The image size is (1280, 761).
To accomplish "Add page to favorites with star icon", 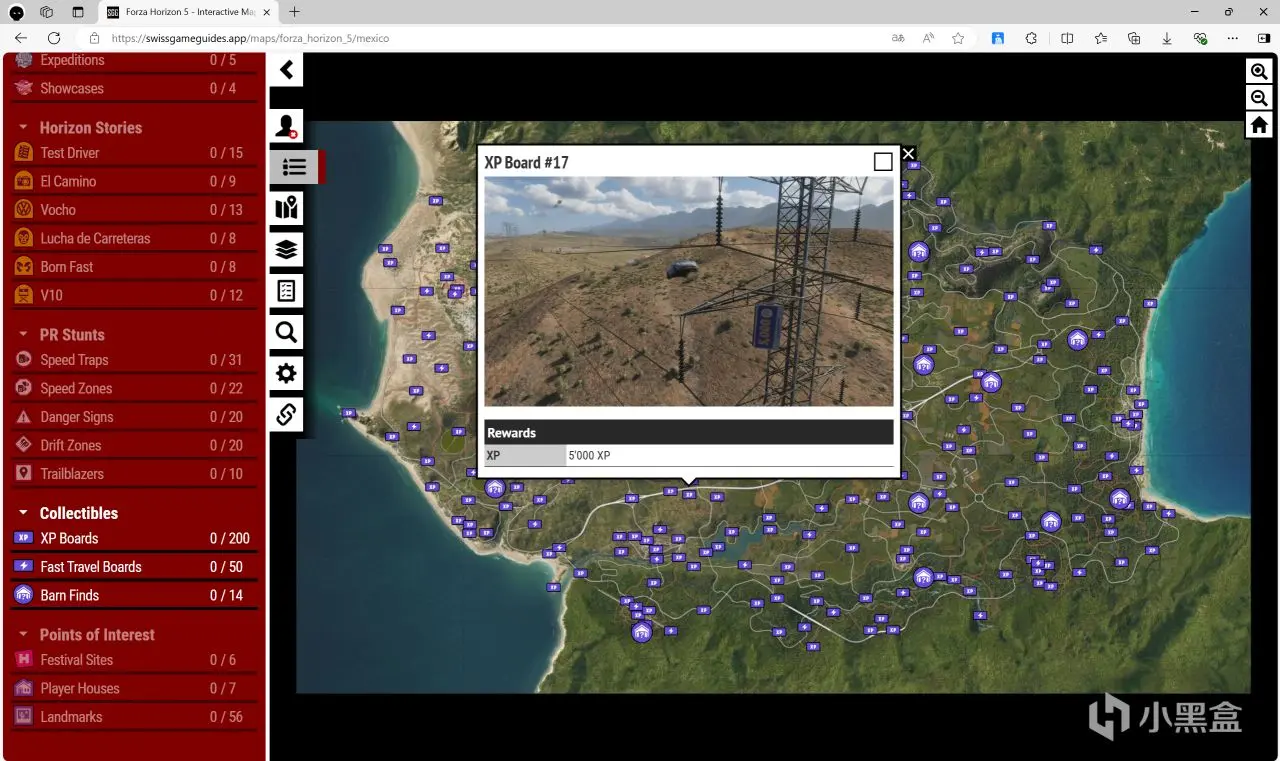I will click(x=958, y=38).
